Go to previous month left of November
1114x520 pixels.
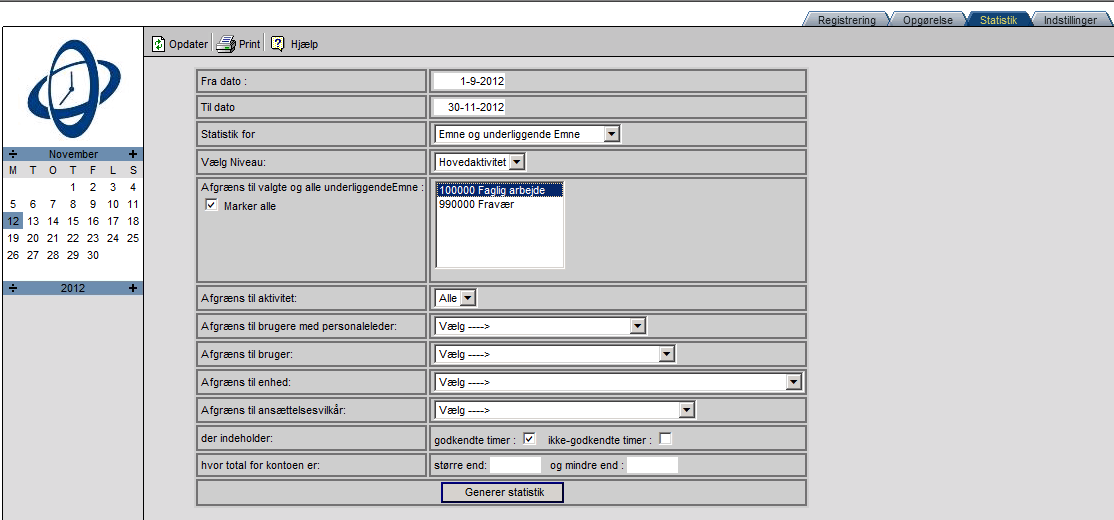tap(13, 154)
